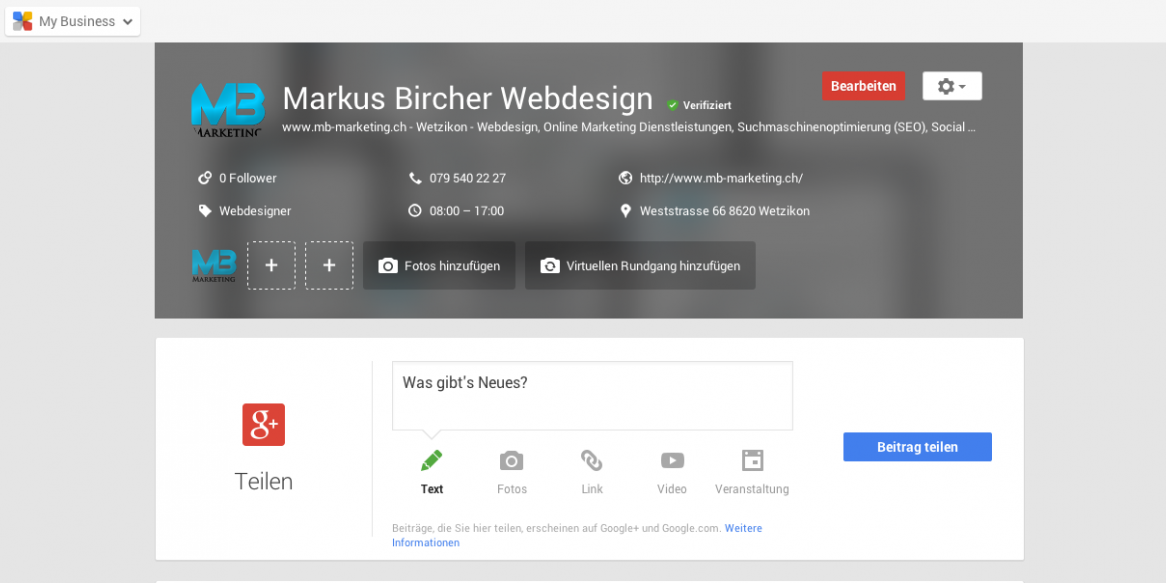This screenshot has width=1166, height=583.
Task: Choose the Link post type icon
Action: [591, 460]
